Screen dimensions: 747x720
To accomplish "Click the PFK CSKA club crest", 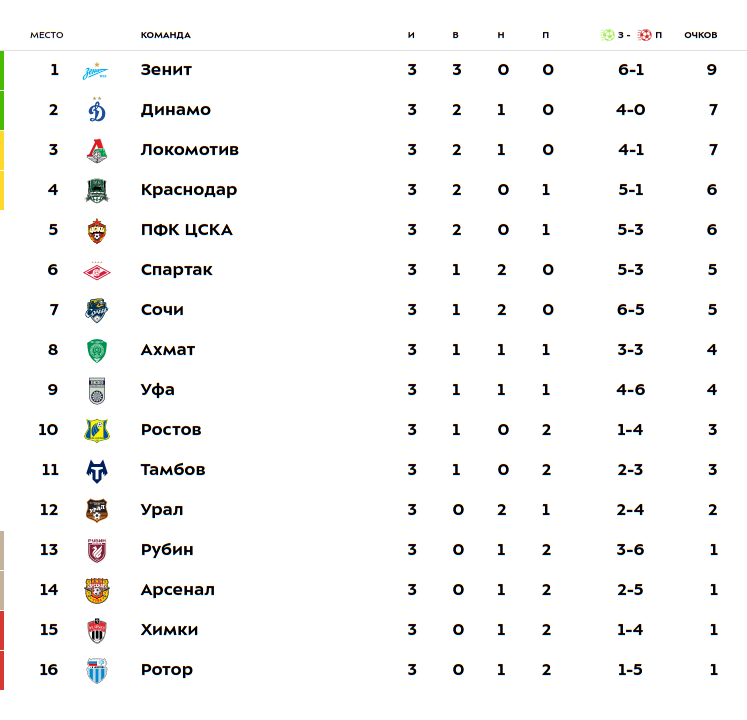I will click(97, 230).
